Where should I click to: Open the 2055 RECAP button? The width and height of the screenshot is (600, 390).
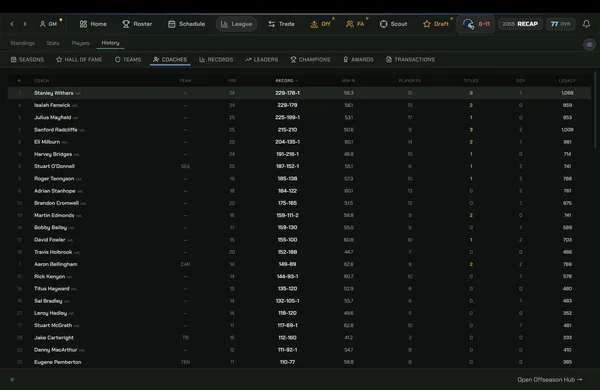[x=520, y=24]
